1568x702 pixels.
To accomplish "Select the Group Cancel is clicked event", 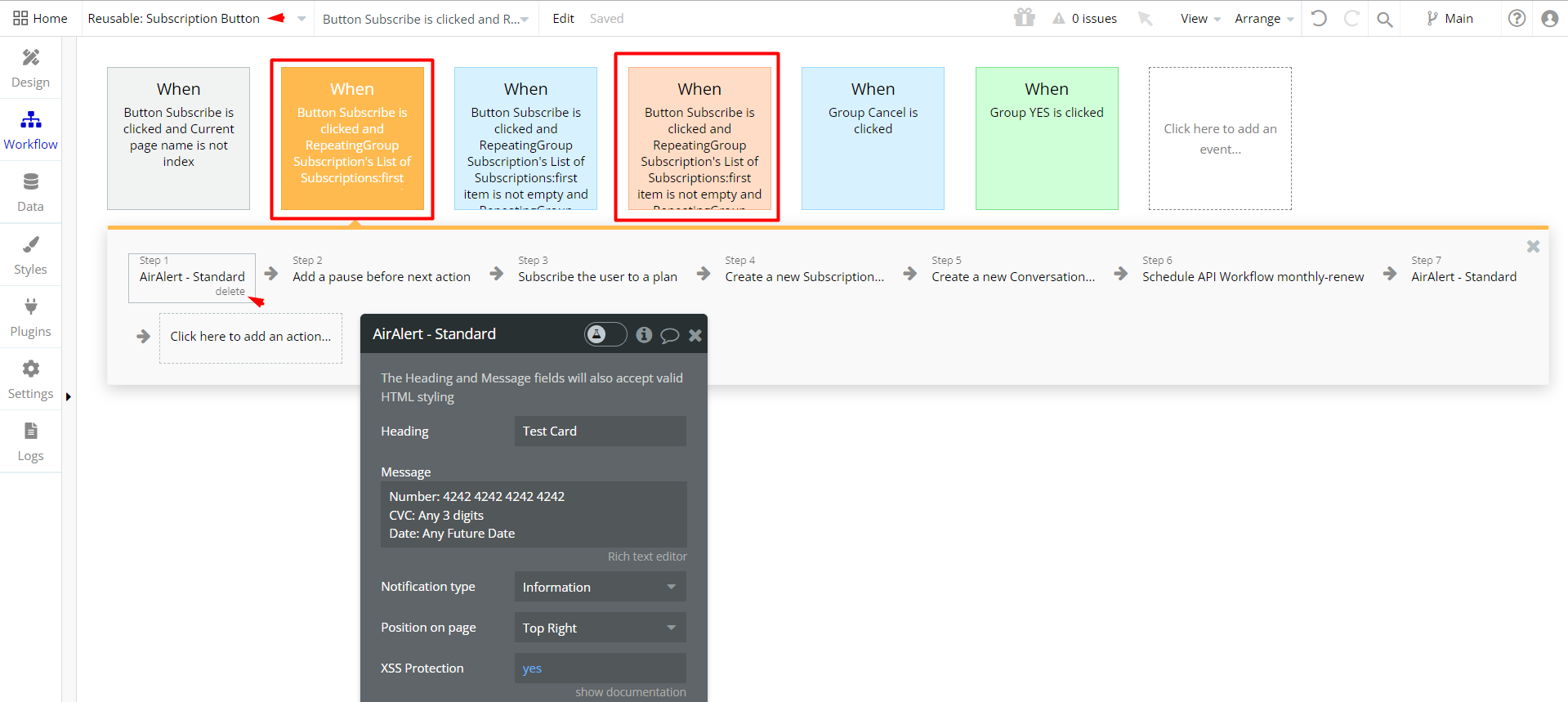I will tap(873, 138).
